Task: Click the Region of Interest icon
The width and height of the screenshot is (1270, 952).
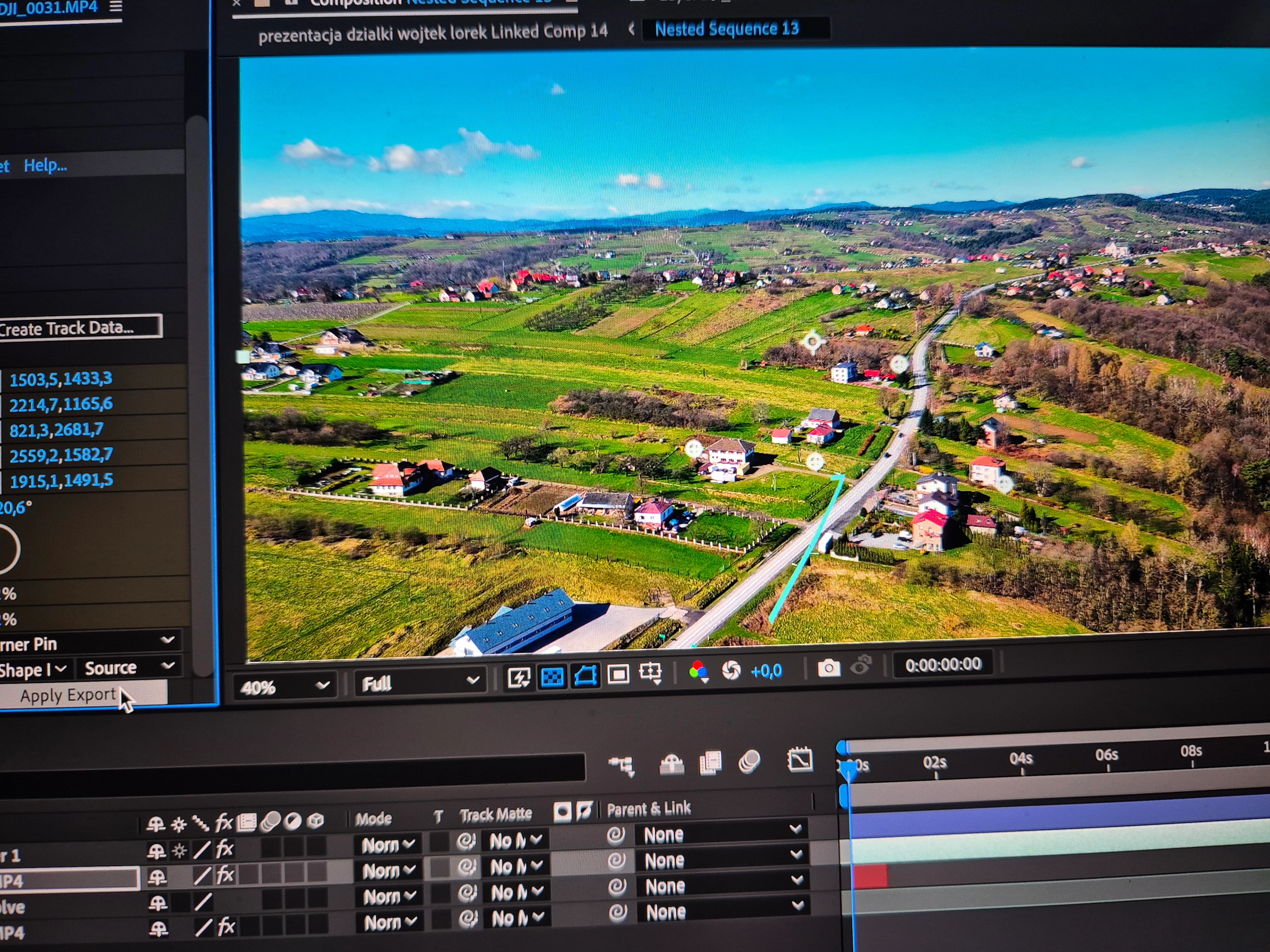Action: pyautogui.click(x=618, y=674)
